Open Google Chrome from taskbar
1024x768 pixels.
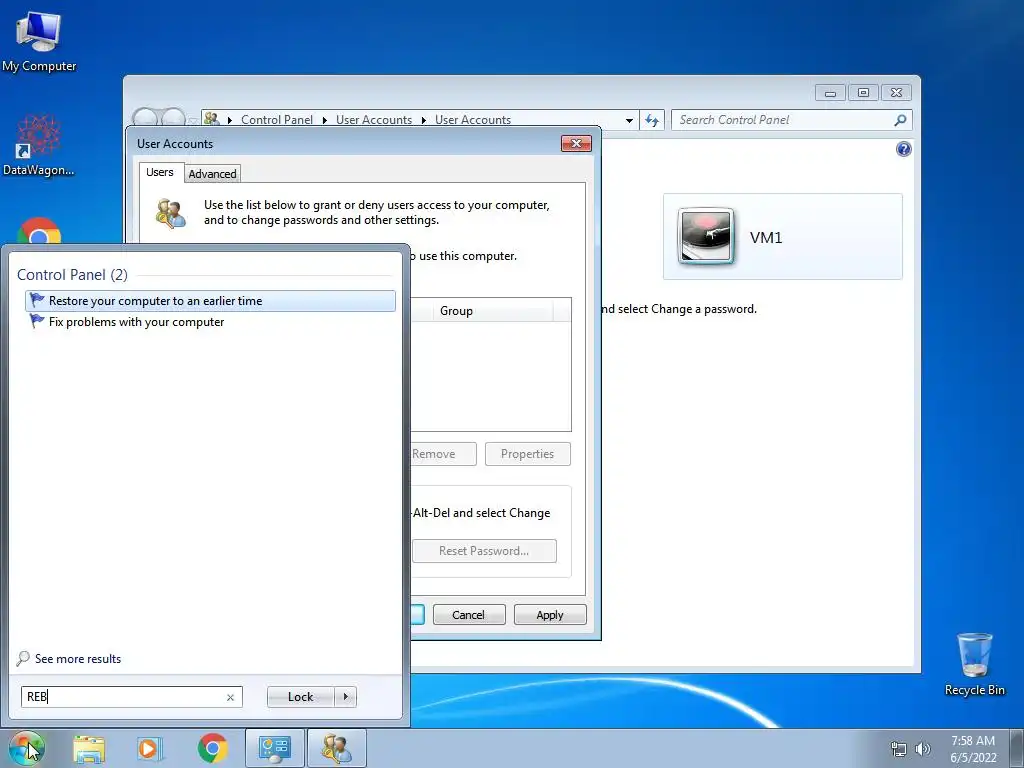point(212,748)
